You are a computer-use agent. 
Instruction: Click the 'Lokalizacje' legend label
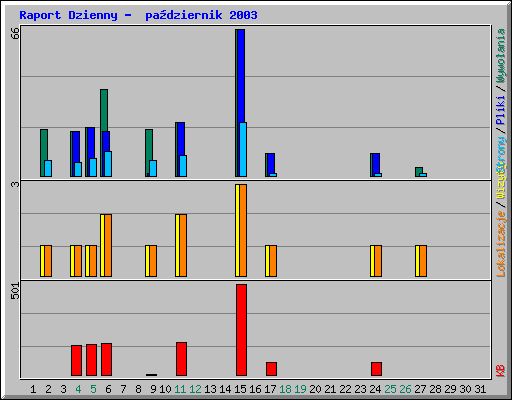pos(500,244)
